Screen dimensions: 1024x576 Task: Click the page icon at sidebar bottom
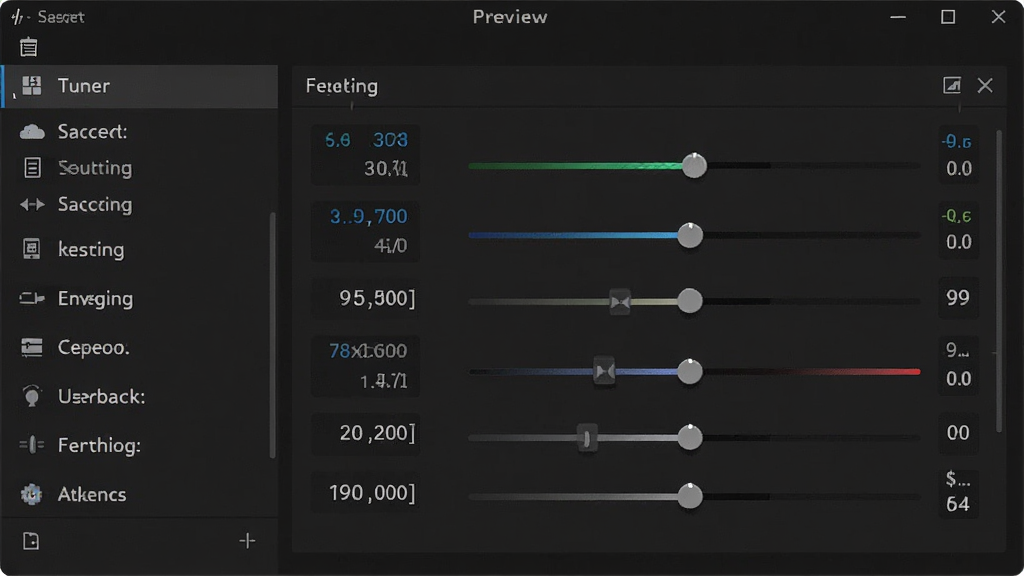point(31,541)
